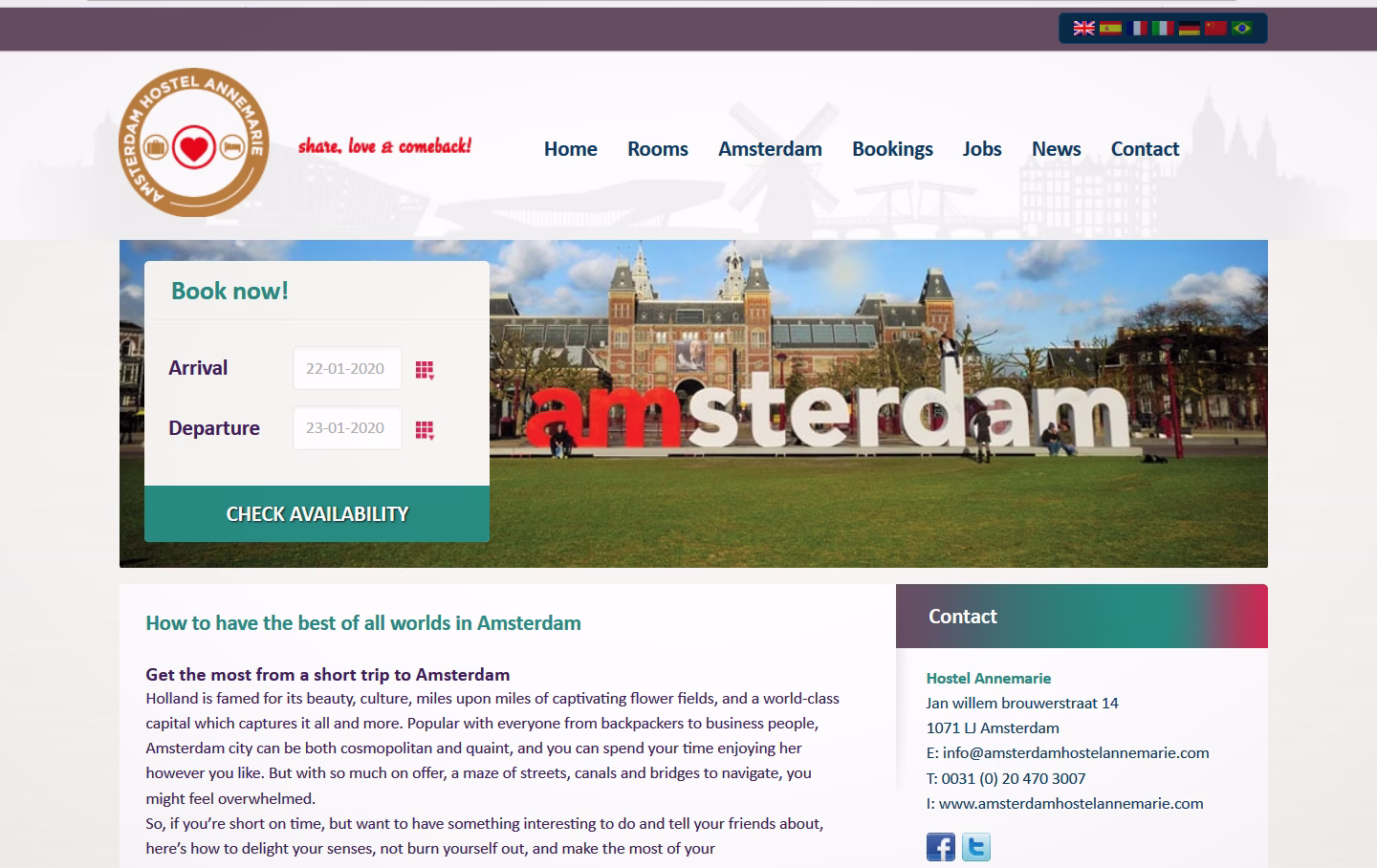The width and height of the screenshot is (1377, 868).
Task: Click the Amsterdam Hostel Annemarie logo
Action: pyautogui.click(x=194, y=142)
